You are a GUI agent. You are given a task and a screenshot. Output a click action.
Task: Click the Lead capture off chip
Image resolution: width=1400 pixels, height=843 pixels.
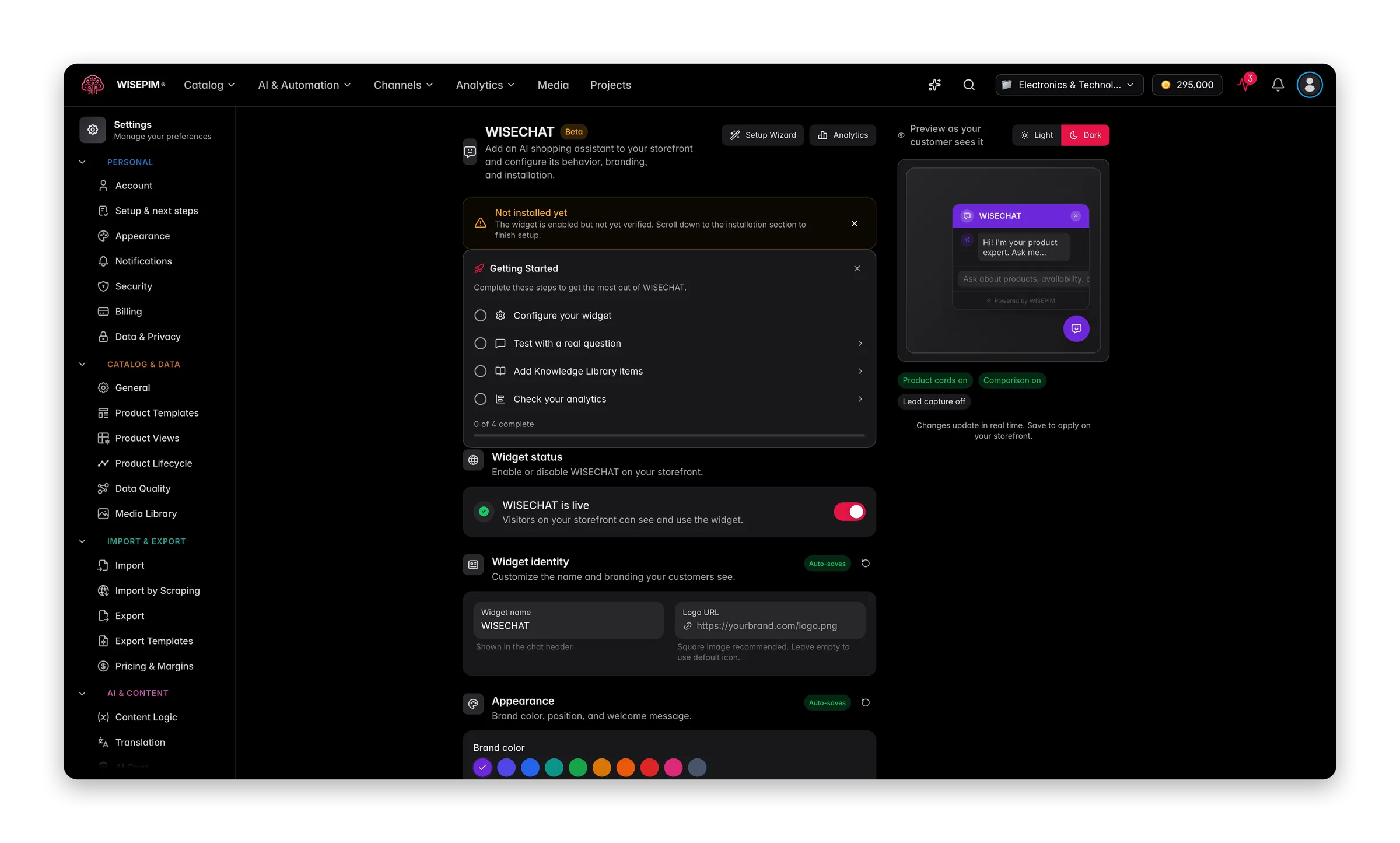tap(933, 401)
